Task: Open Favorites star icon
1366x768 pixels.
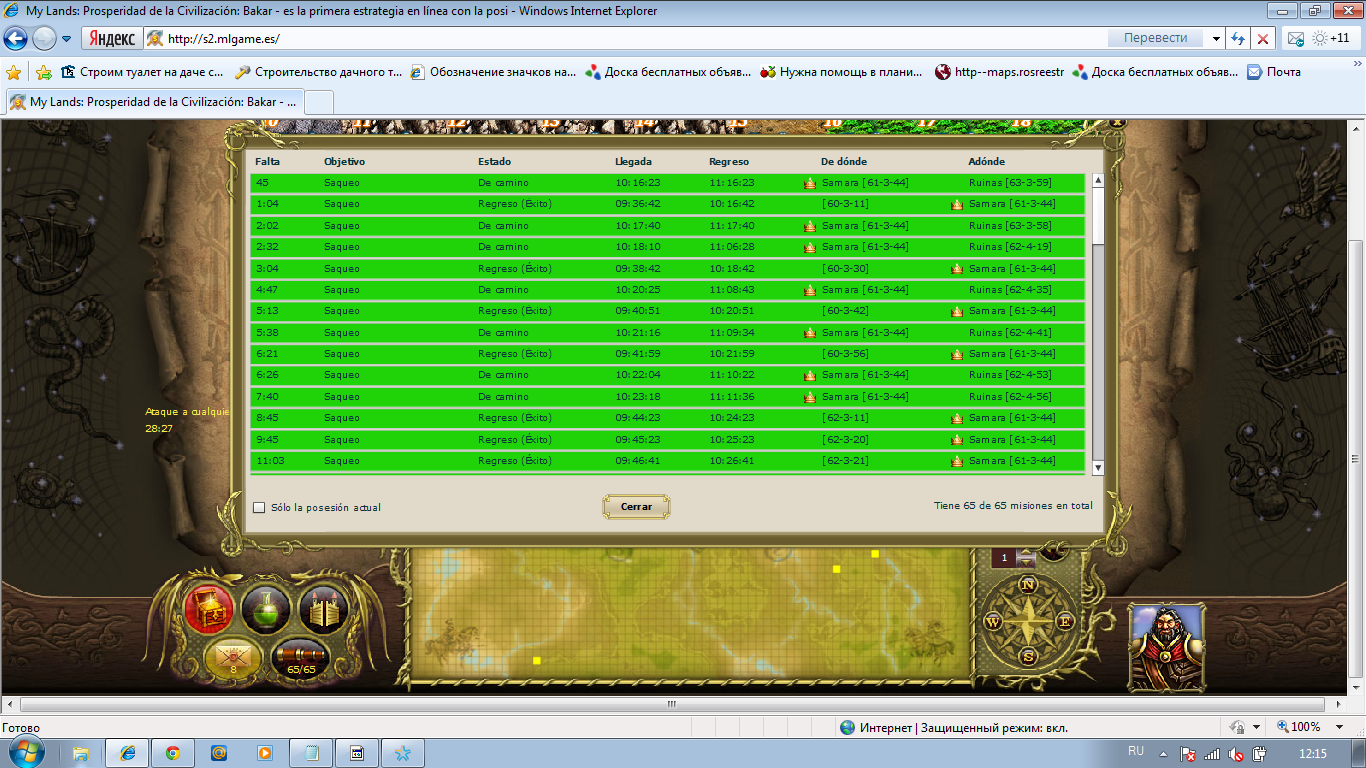Action: click(13, 72)
